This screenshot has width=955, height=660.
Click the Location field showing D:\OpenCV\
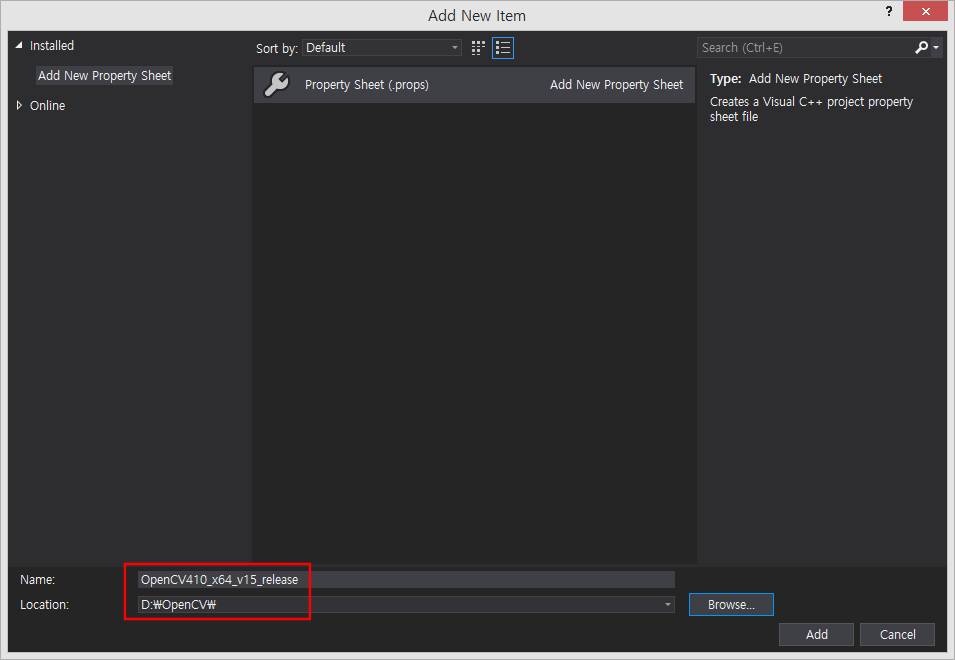point(400,605)
